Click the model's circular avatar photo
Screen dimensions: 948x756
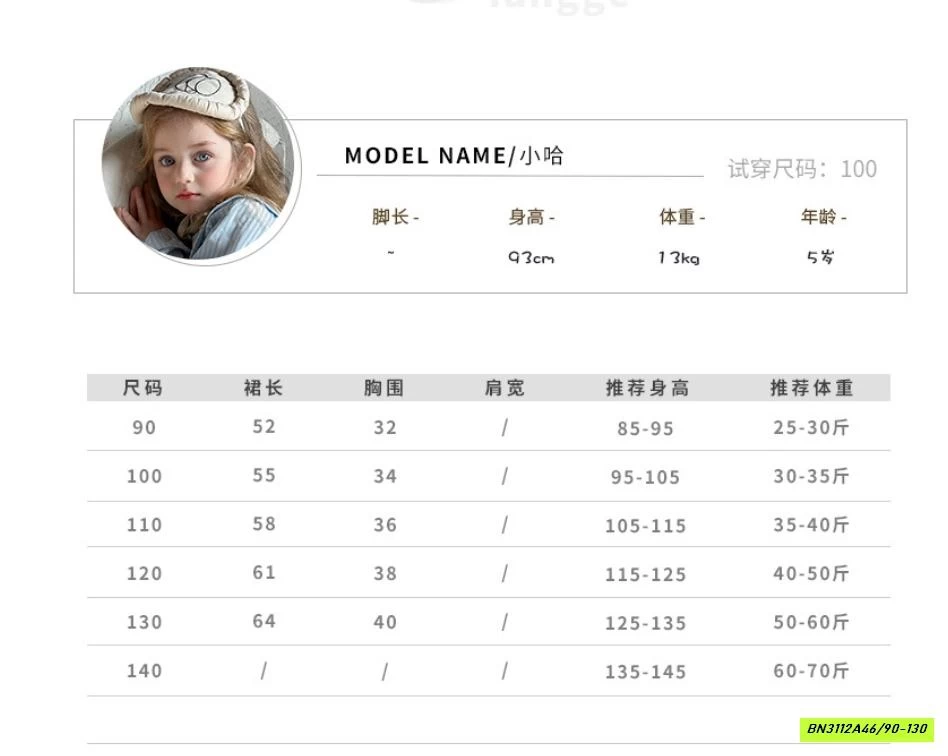[201, 165]
